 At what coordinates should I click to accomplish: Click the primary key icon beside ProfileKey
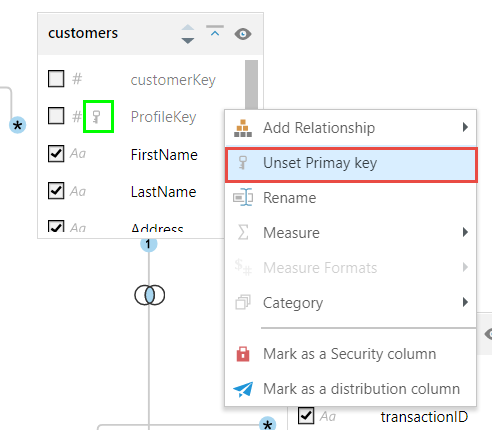point(96,117)
